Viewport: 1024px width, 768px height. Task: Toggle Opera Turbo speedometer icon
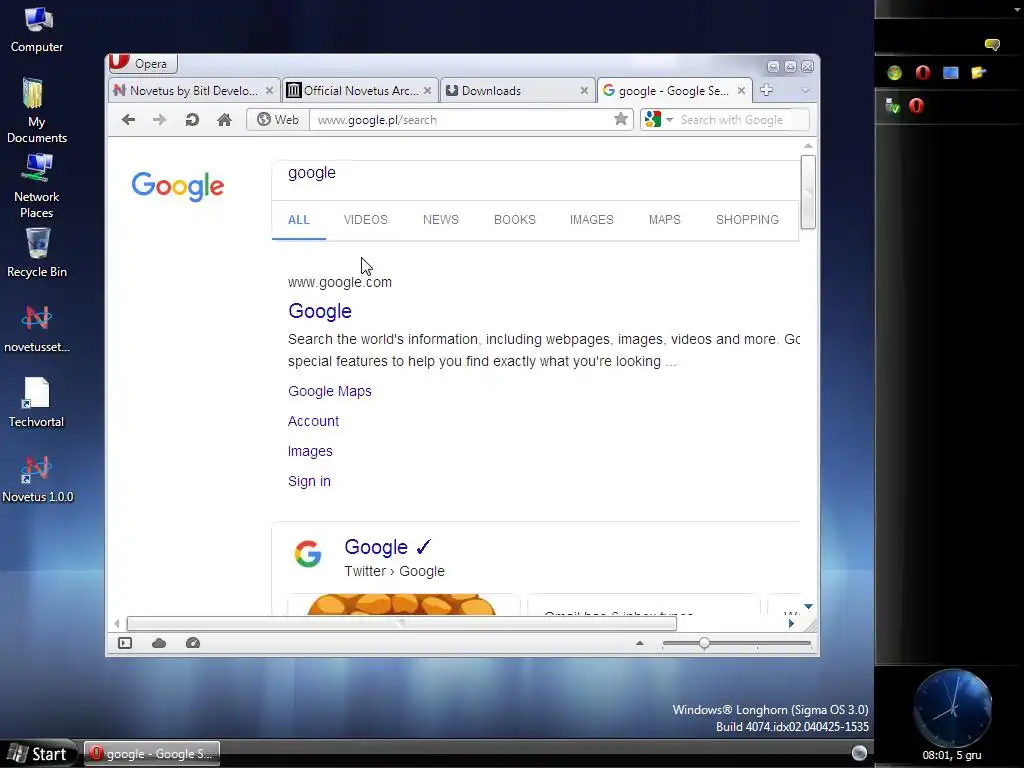193,643
